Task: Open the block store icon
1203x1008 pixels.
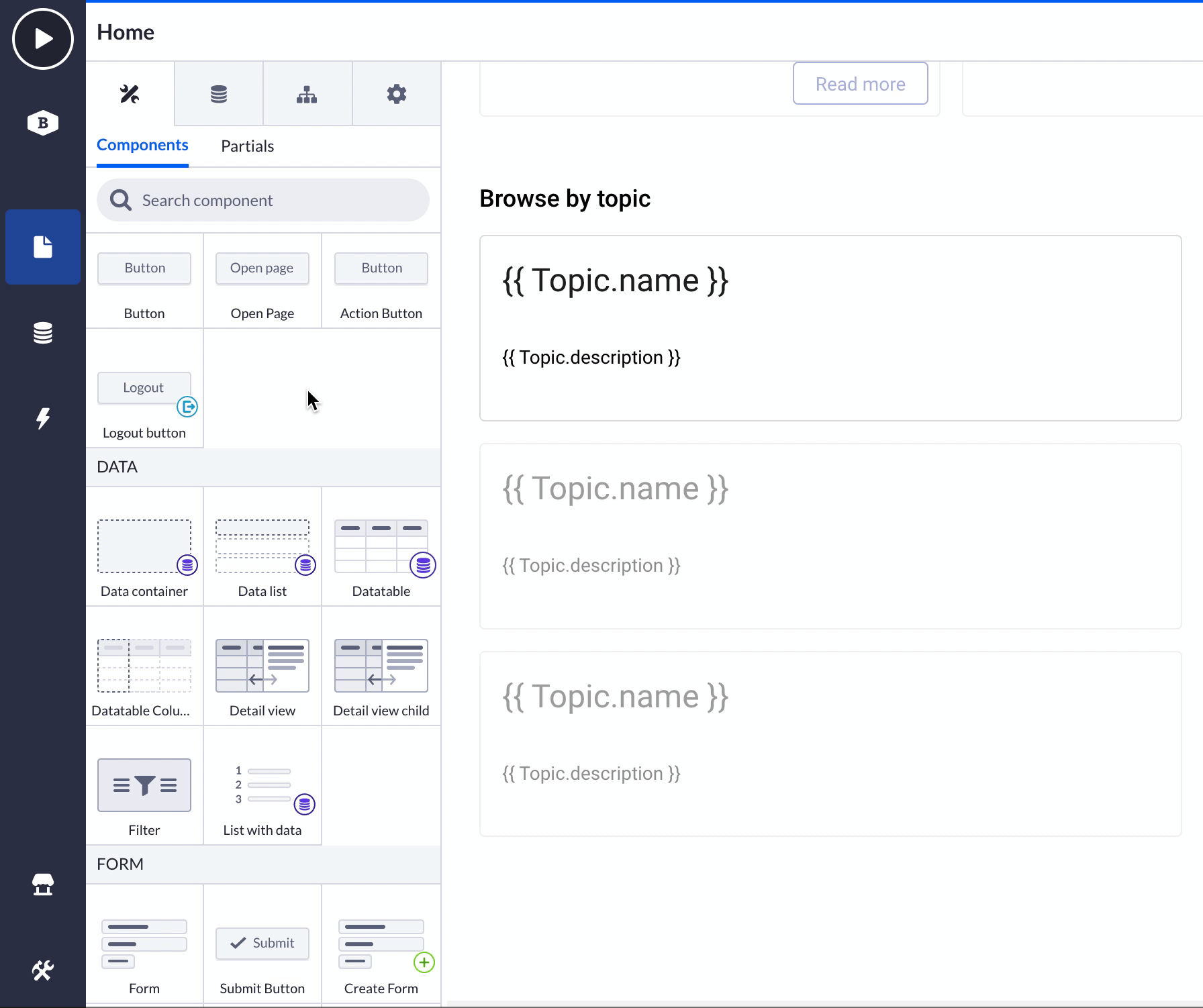Action: point(43,885)
